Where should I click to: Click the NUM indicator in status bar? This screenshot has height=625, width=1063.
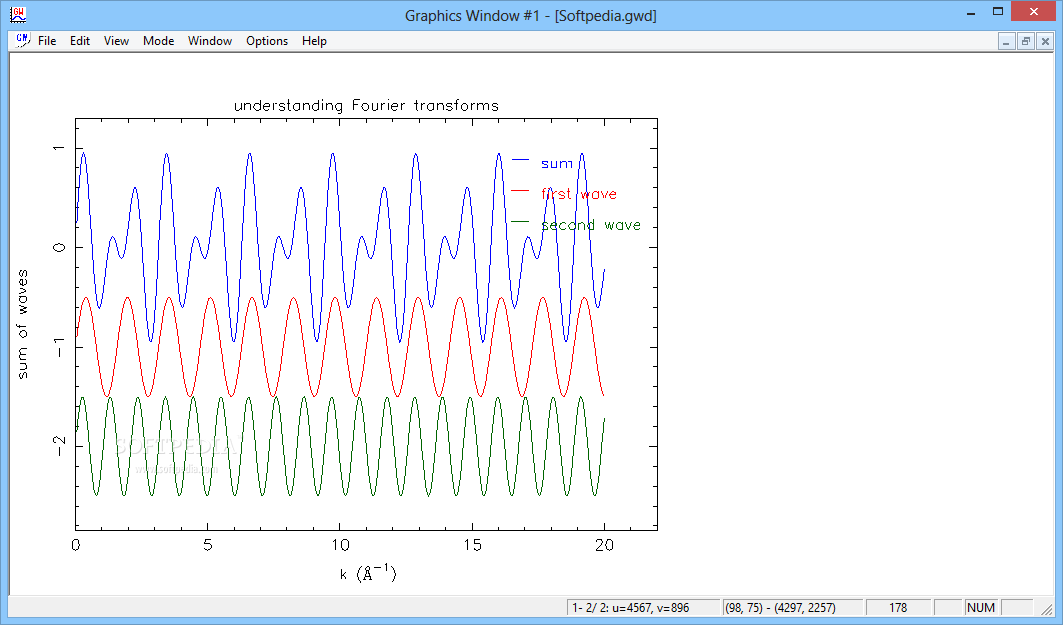click(x=981, y=607)
